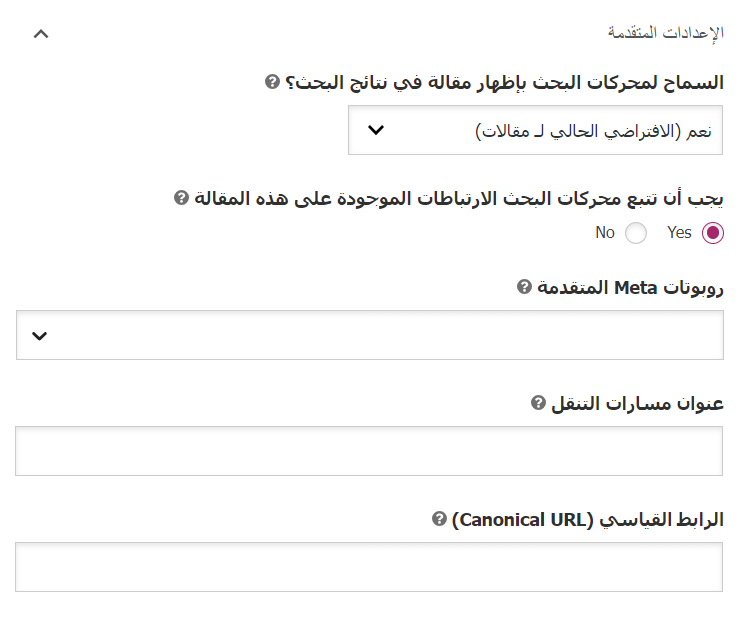Click the Canonical URL input field

[x=369, y=567]
